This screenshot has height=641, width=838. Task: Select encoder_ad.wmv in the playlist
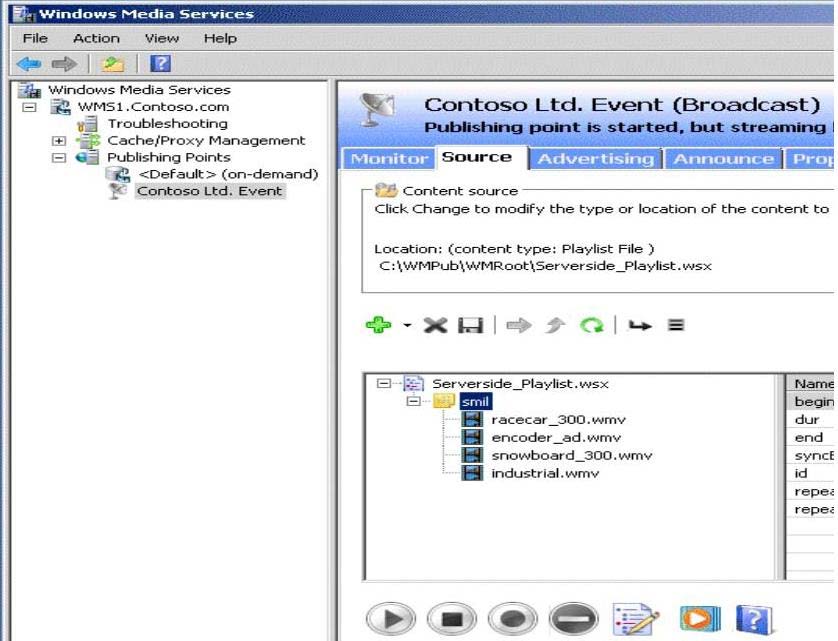pyautogui.click(x=556, y=437)
